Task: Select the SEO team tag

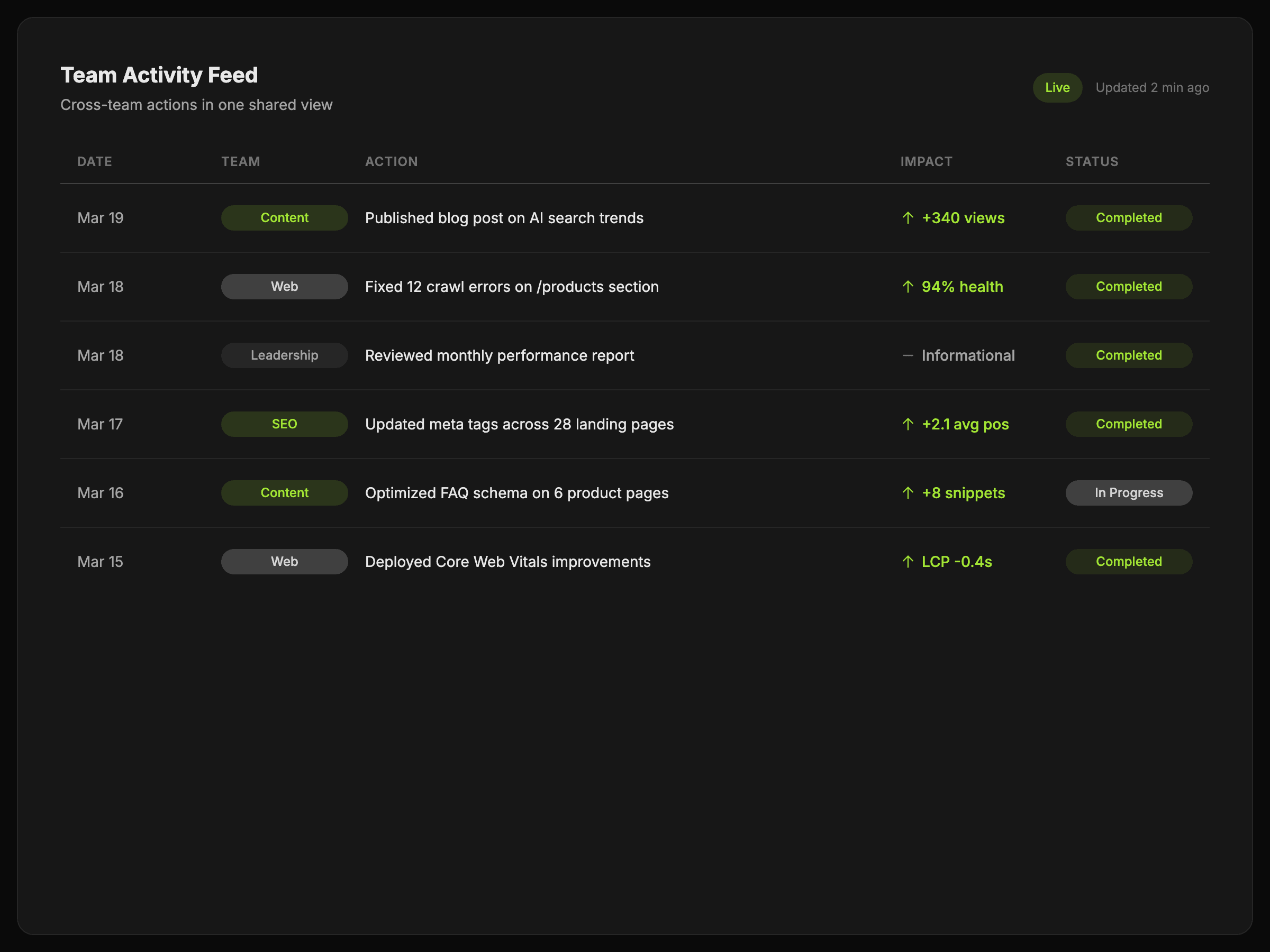Action: coord(284,424)
